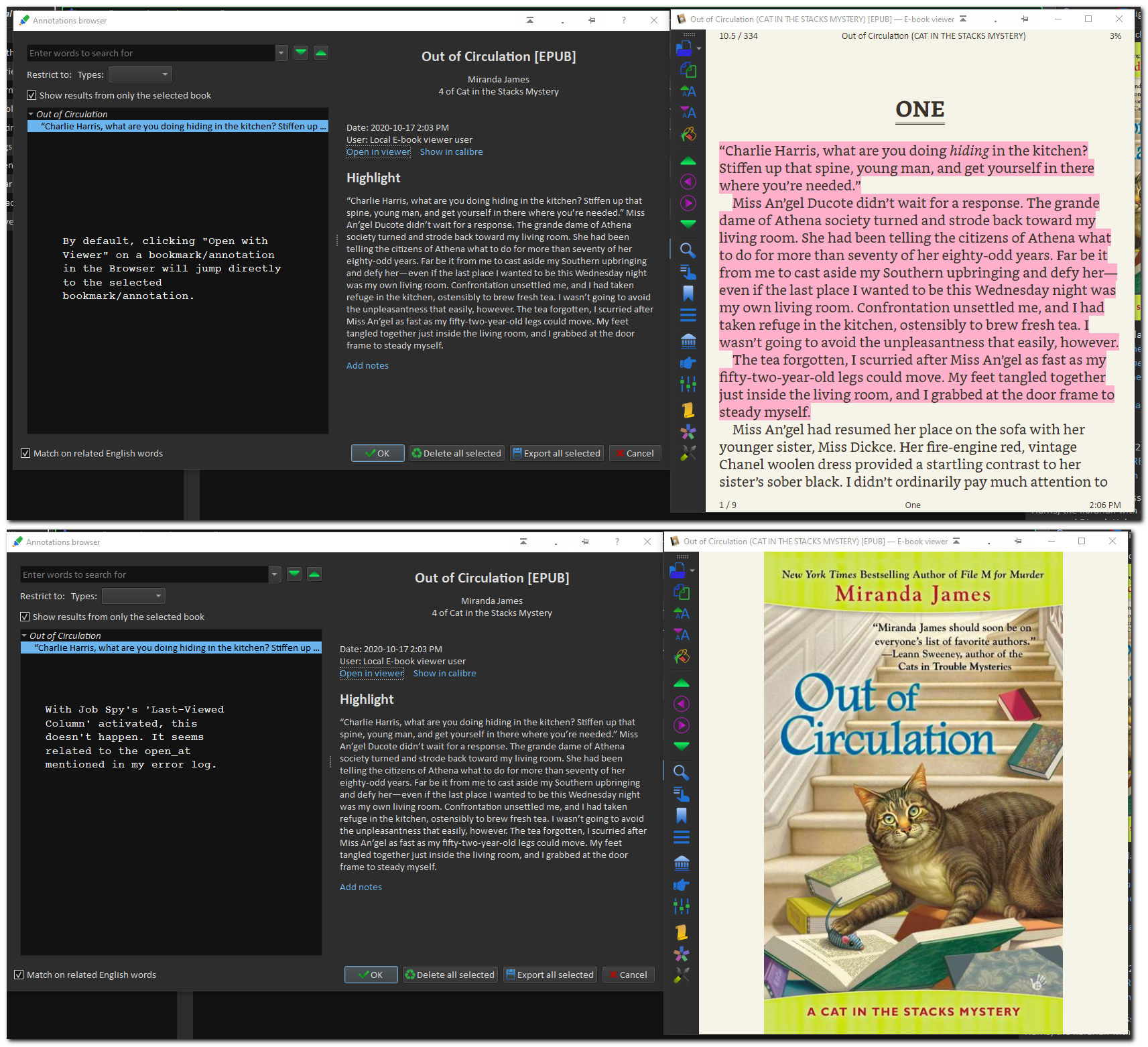Increase font size in the book-cover viewer
Viewport: 1148px width, 1047px height.
tap(682, 613)
